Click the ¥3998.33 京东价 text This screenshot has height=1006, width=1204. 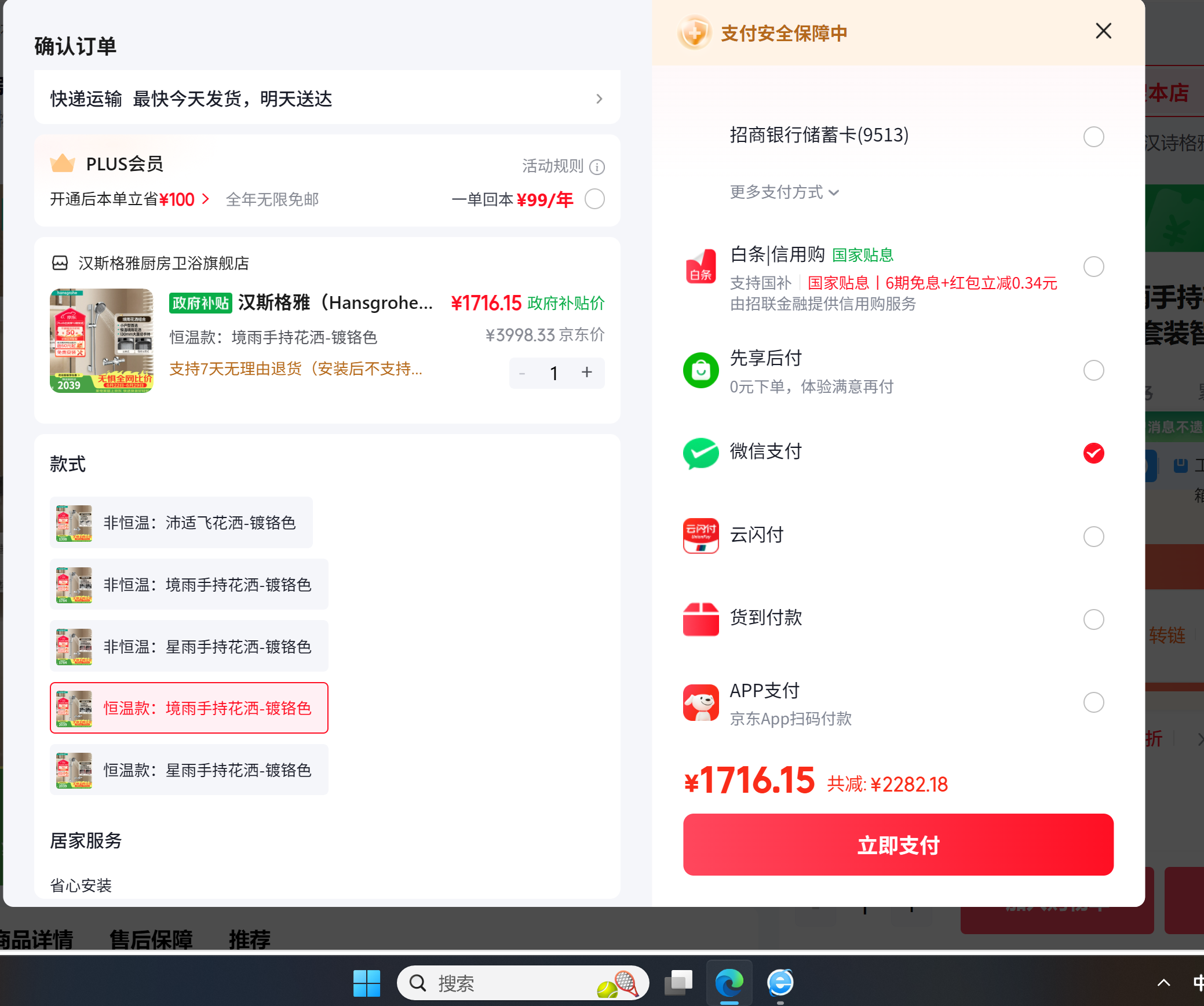[545, 335]
